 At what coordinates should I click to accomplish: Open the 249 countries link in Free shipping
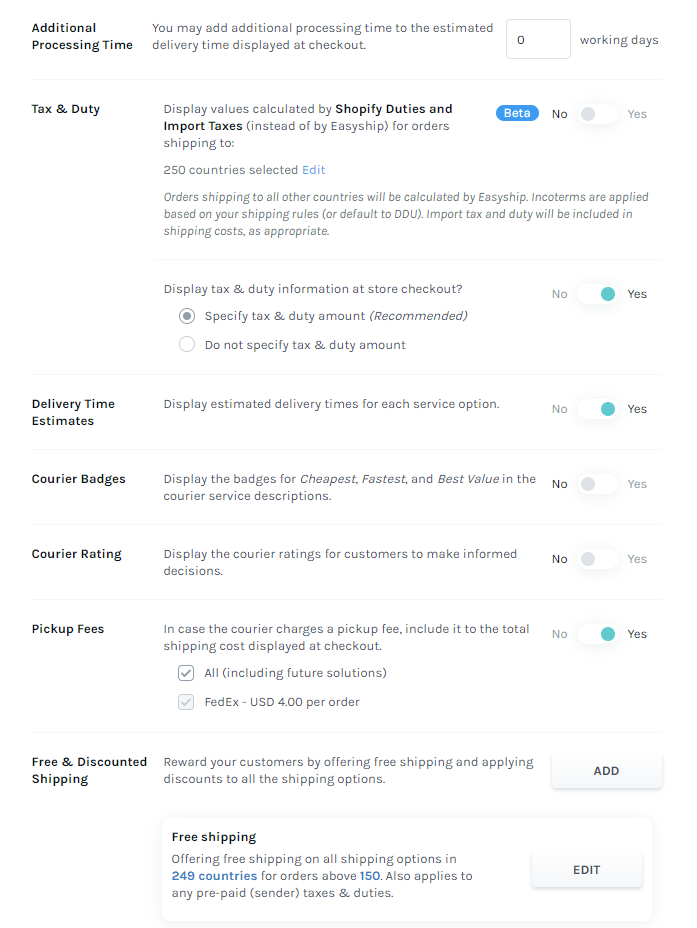tap(214, 876)
